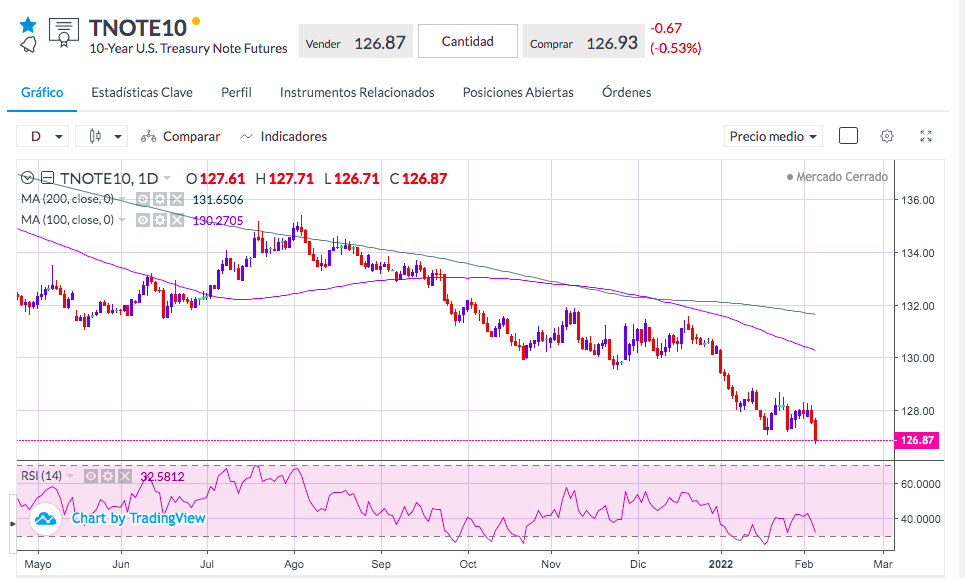Hide the MA 200 indicator via eye icon
The width and height of the screenshot is (965, 578).
coord(143,199)
